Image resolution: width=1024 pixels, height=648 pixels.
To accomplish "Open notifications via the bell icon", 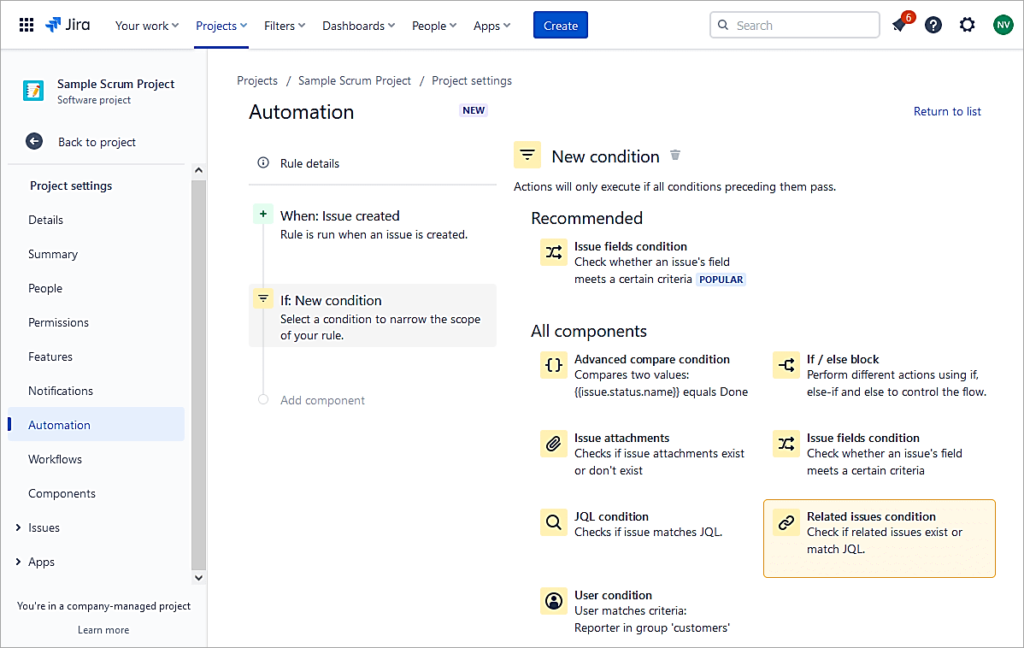I will pos(899,25).
